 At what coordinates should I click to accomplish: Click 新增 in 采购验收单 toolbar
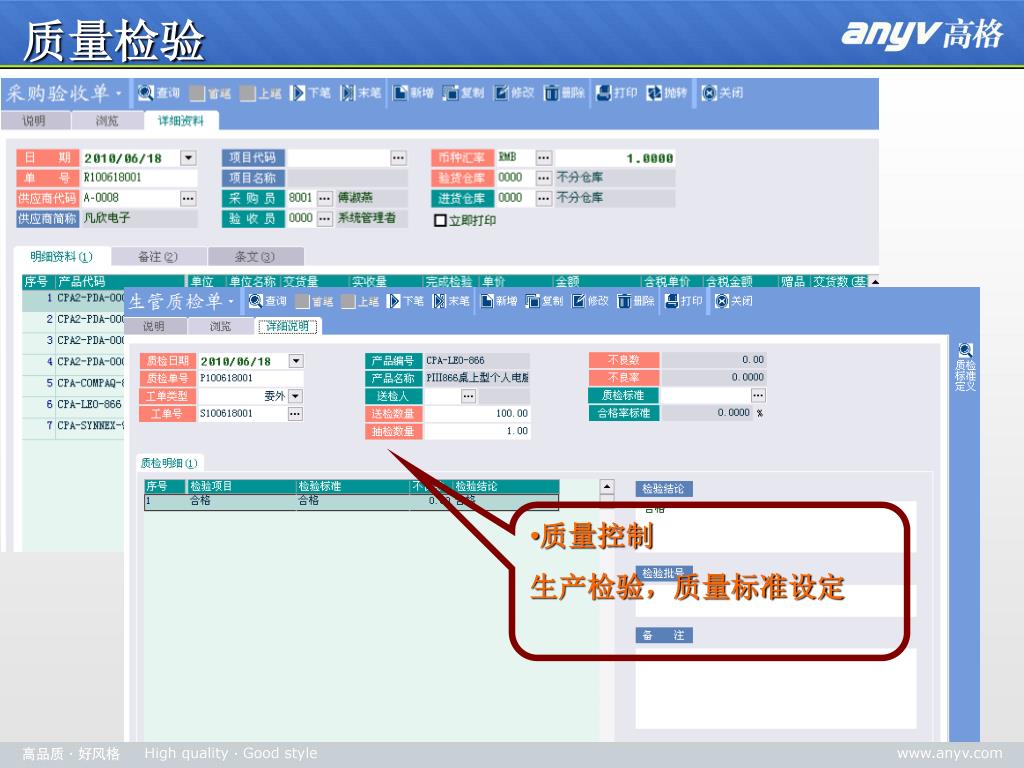click(413, 93)
